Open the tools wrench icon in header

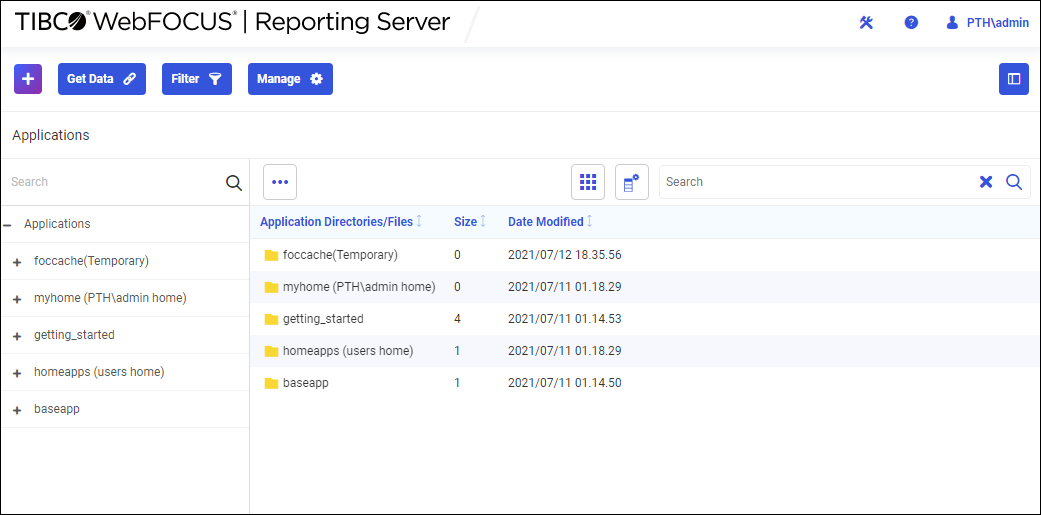point(866,23)
